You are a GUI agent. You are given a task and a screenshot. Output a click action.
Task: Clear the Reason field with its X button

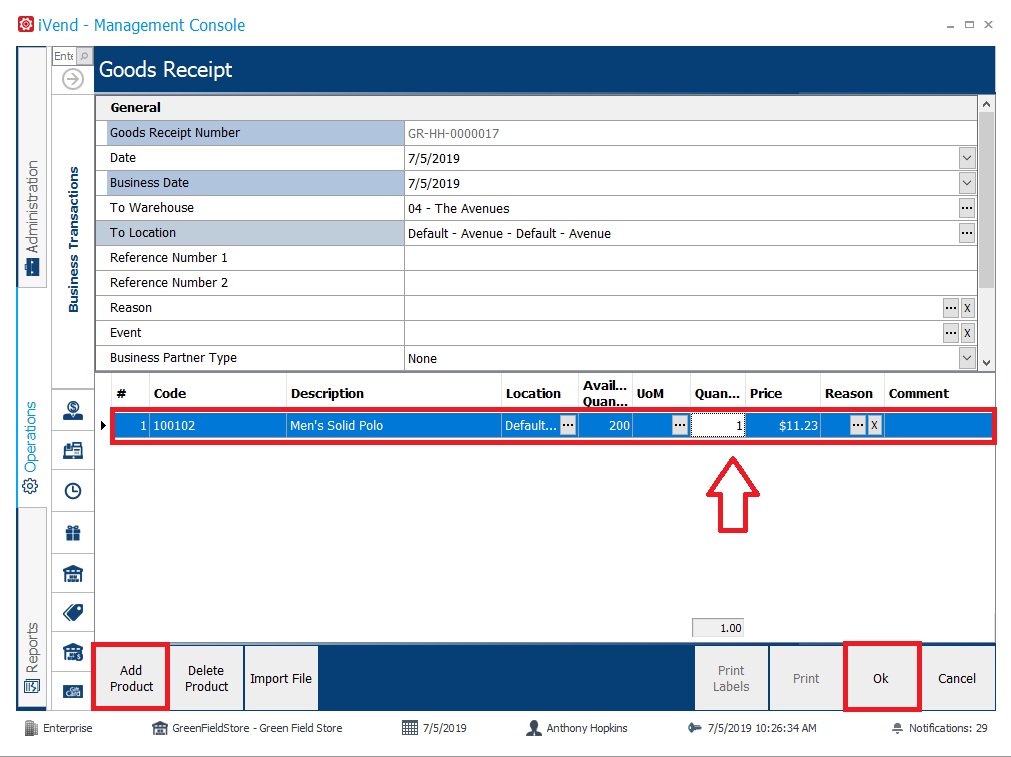click(967, 308)
